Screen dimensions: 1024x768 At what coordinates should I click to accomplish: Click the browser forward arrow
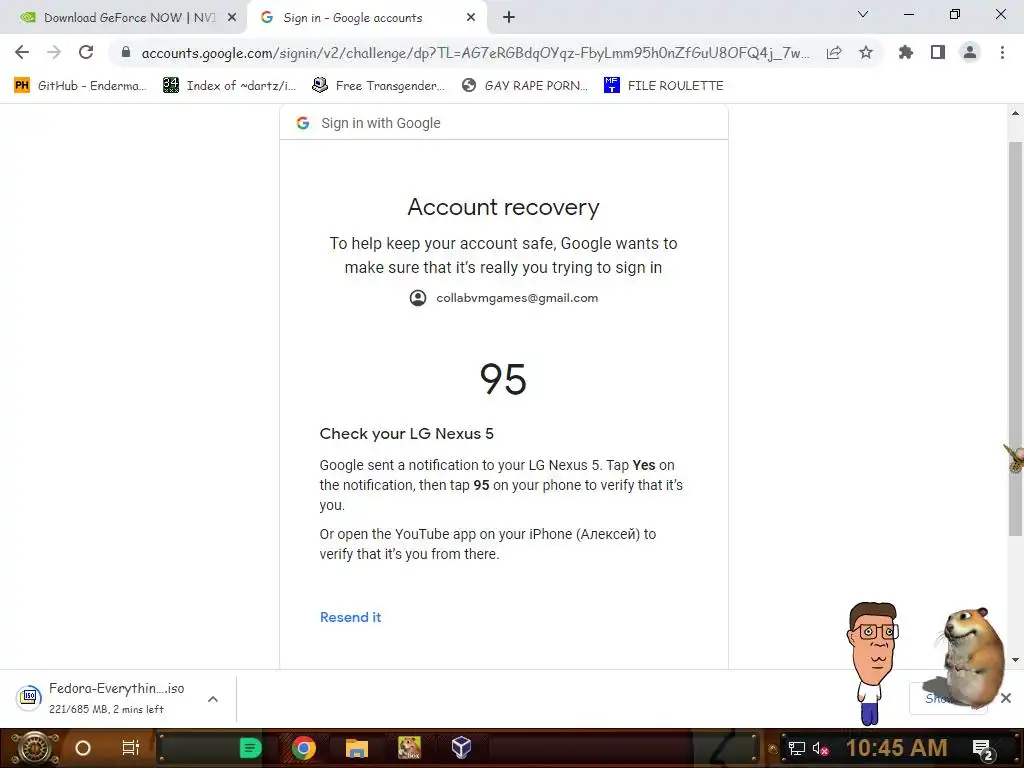coord(54,52)
